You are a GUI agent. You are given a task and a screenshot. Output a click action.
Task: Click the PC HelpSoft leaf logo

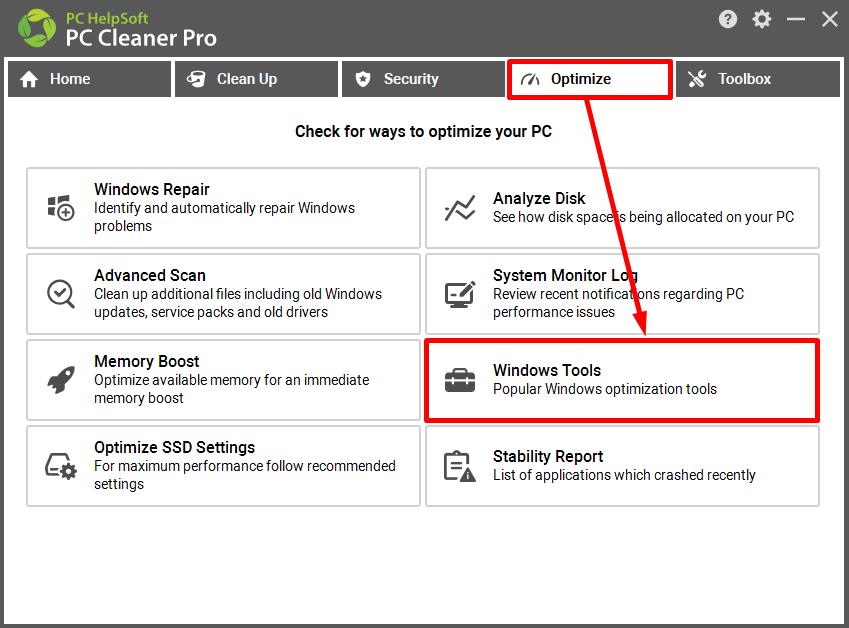[37, 28]
